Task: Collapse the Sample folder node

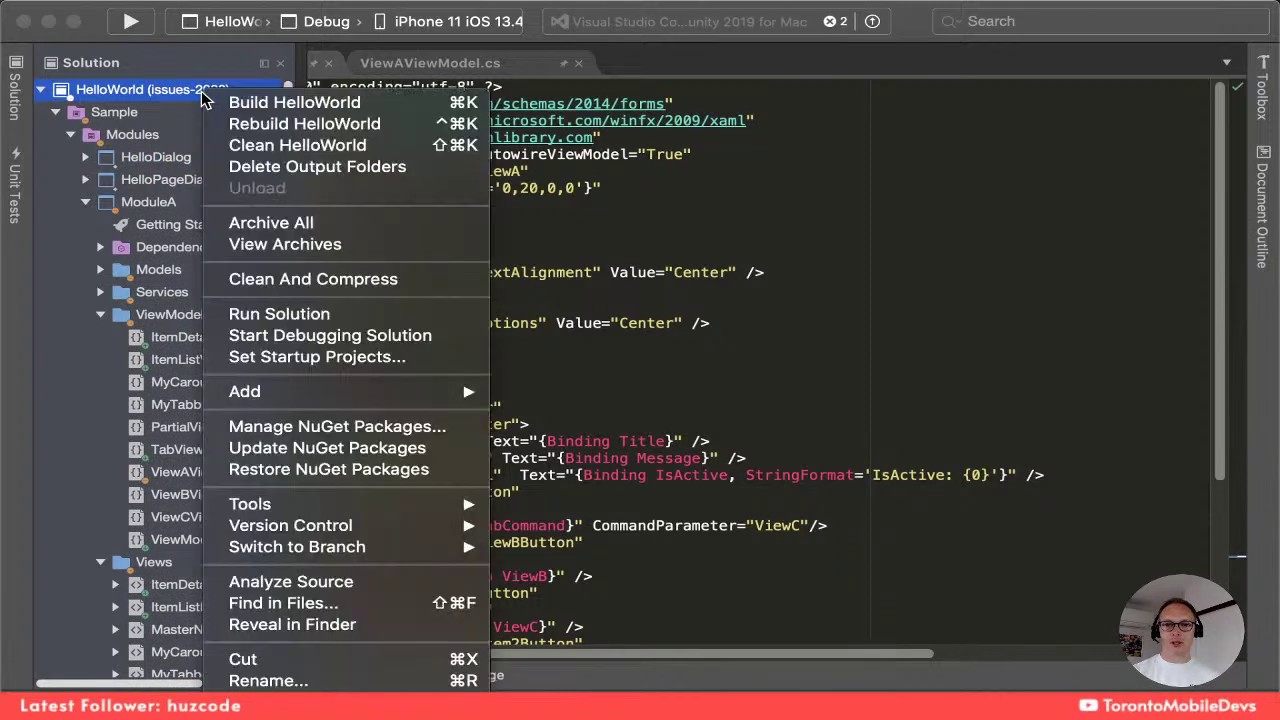Action: pyautogui.click(x=56, y=112)
